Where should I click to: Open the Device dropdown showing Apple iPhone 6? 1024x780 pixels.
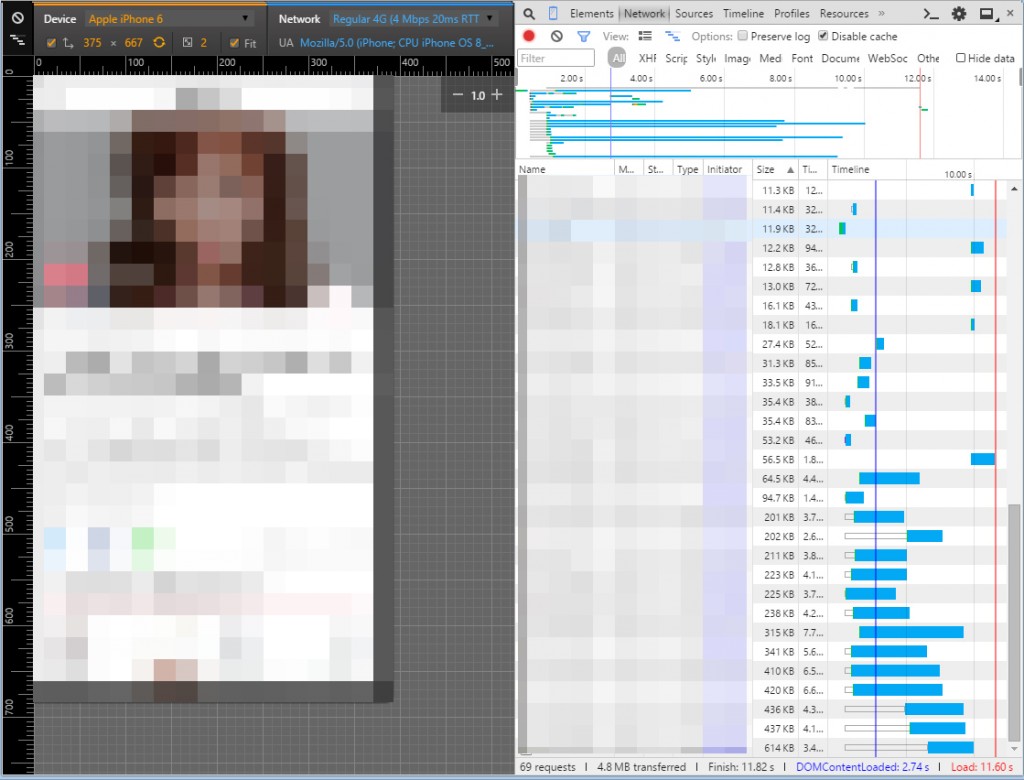(168, 19)
